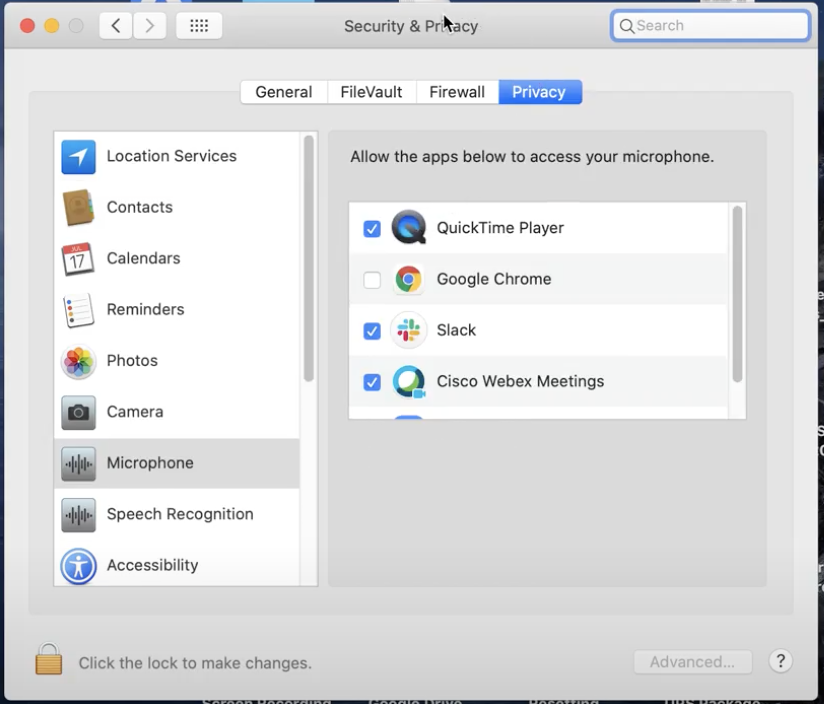The image size is (824, 704).
Task: Click the Photos flower icon
Action: click(78, 361)
